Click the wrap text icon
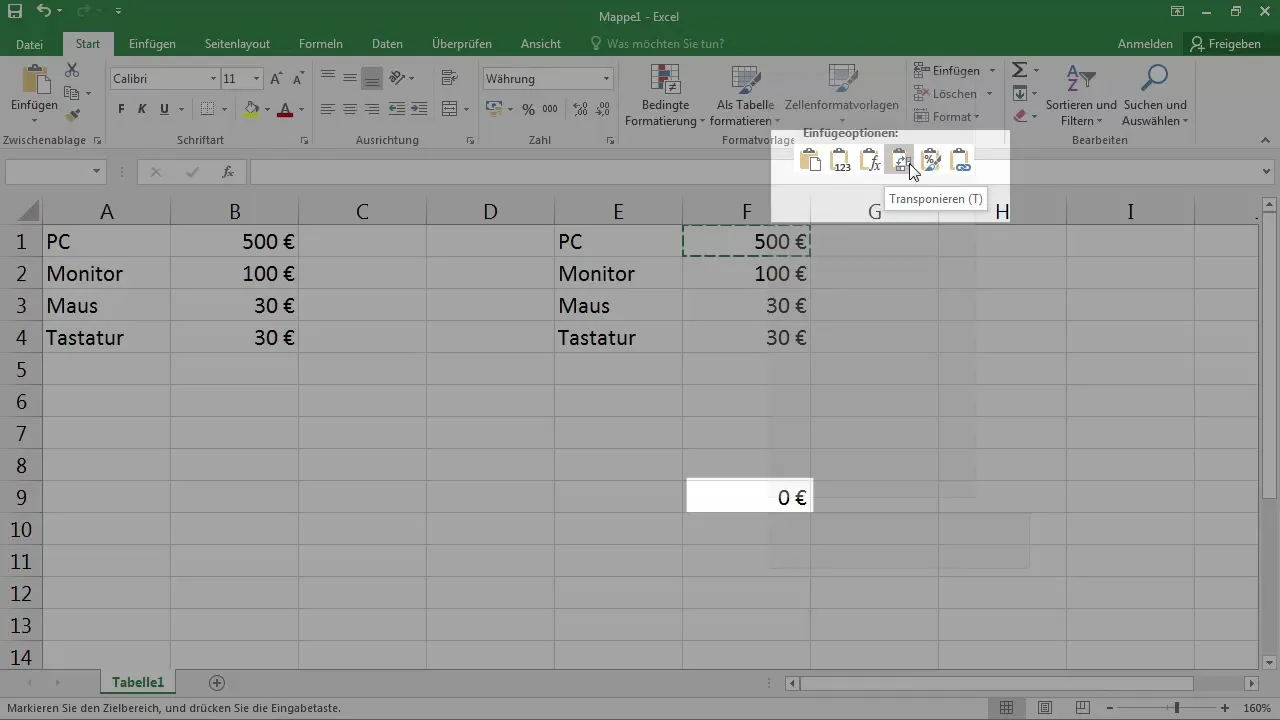 [449, 79]
